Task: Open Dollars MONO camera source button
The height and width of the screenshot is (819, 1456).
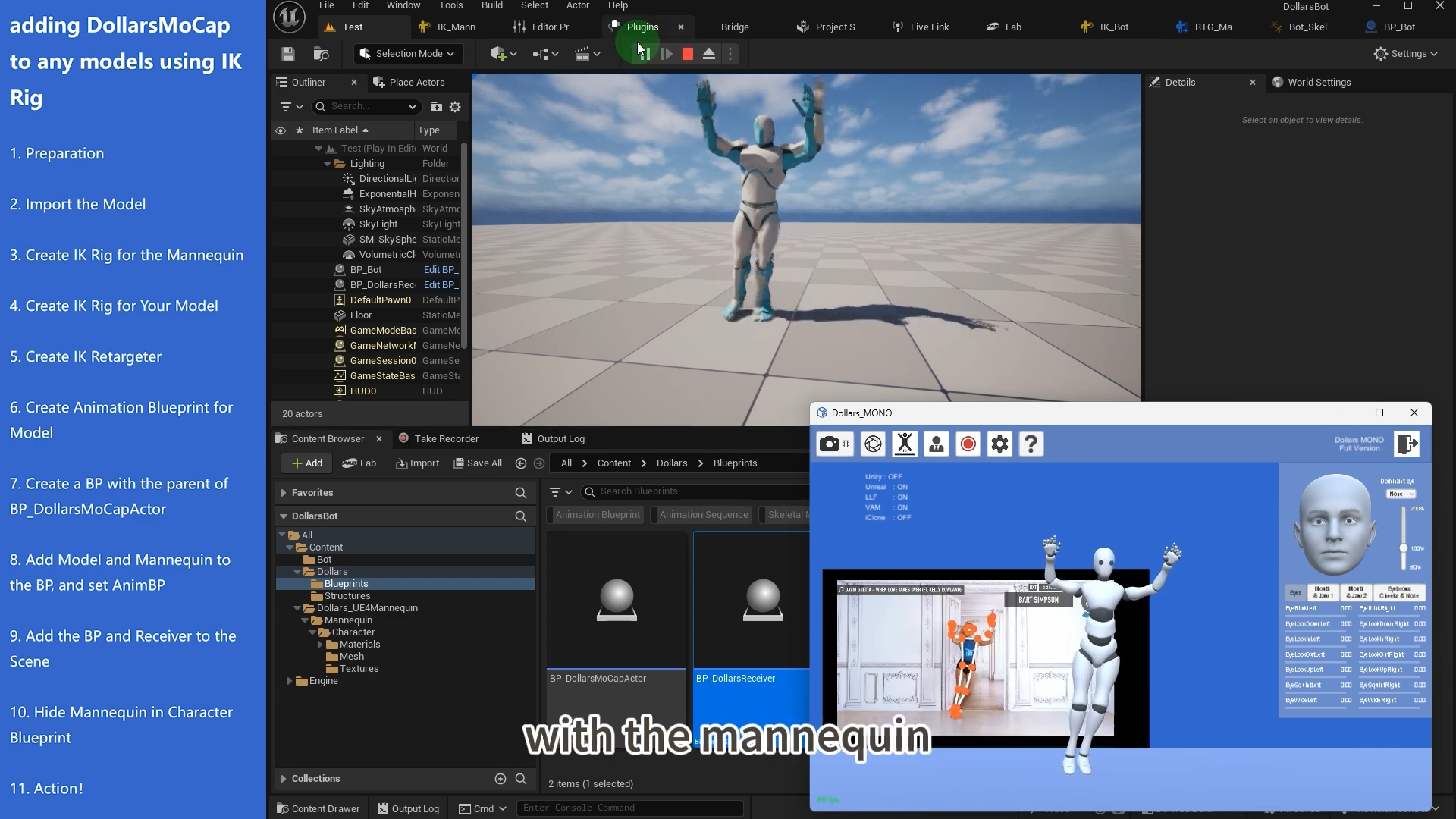Action: tap(834, 444)
